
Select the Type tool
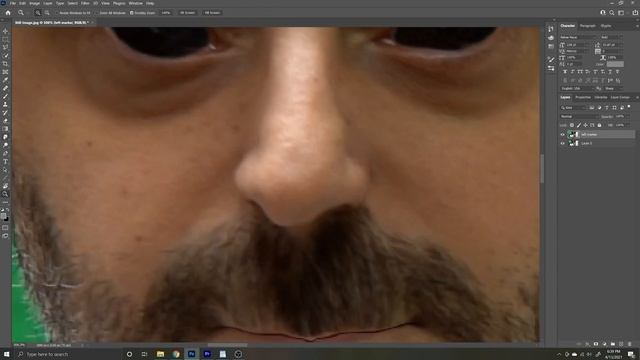tap(5, 162)
